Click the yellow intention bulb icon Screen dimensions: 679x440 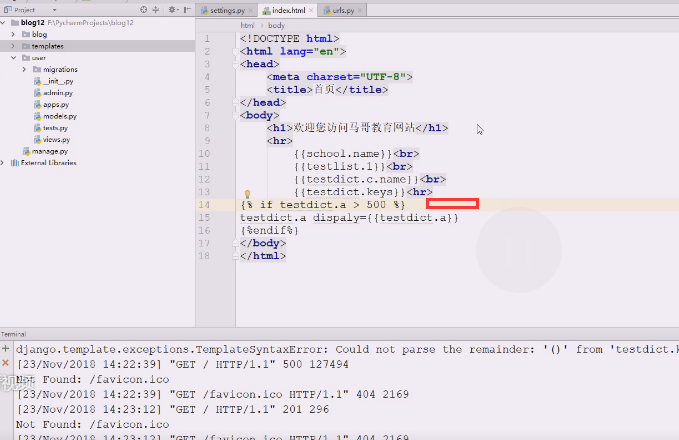(x=247, y=194)
